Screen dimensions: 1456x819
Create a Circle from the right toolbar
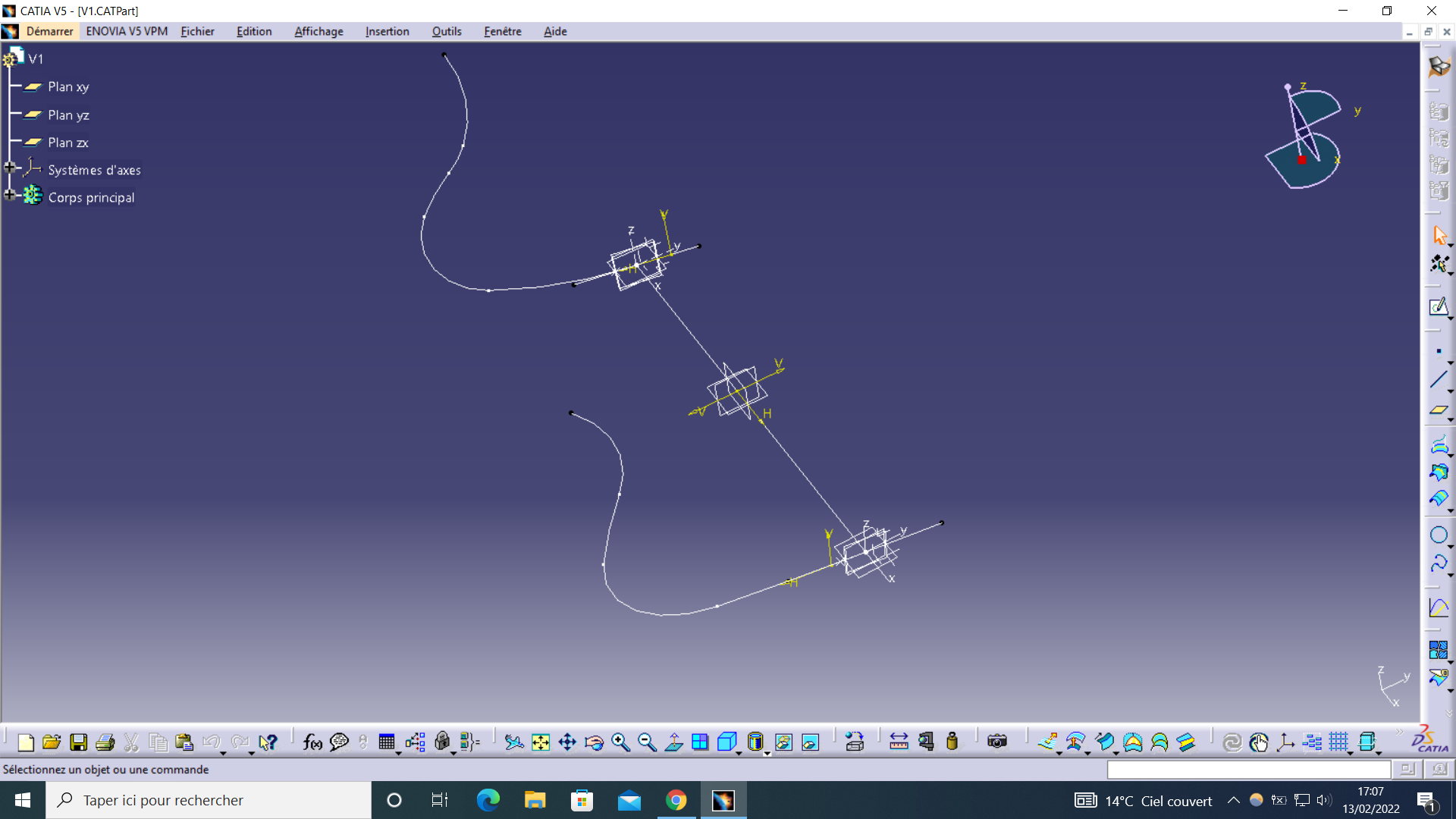1439,535
